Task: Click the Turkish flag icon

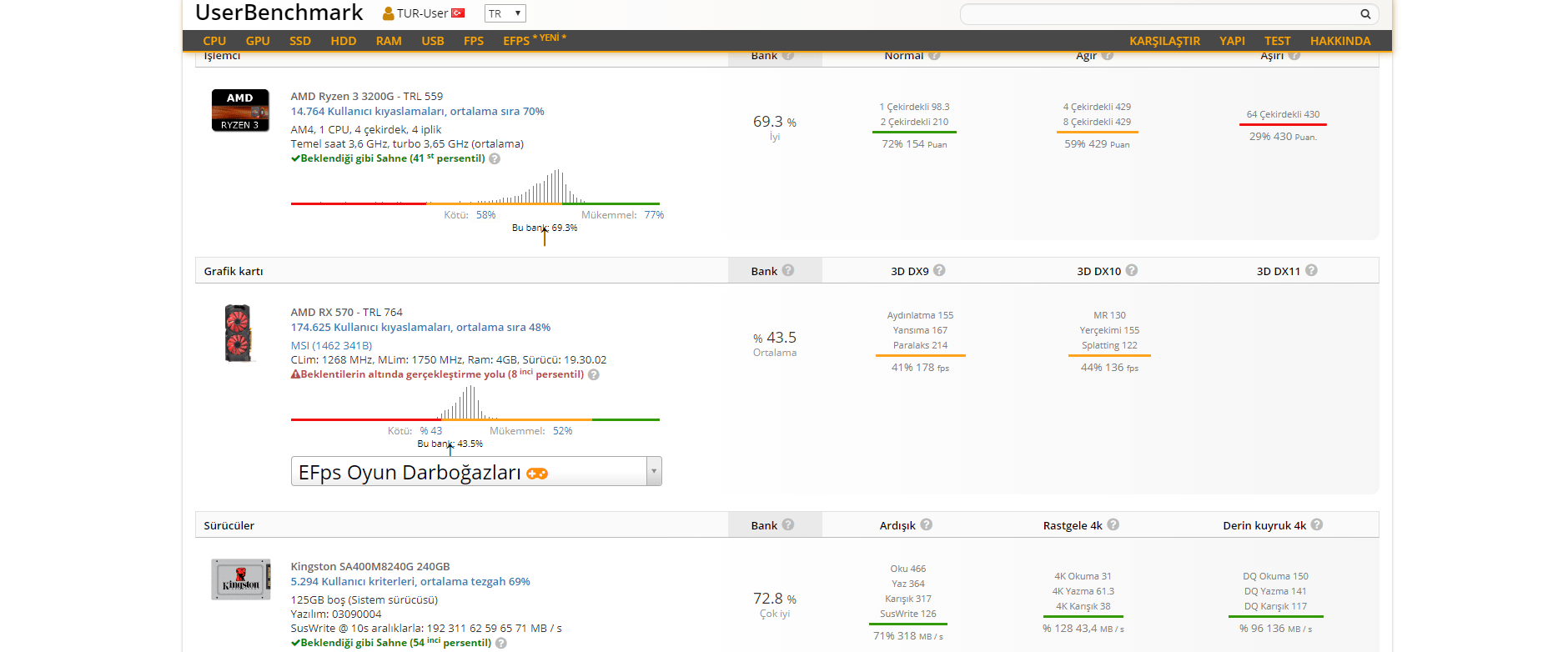Action: tap(458, 13)
